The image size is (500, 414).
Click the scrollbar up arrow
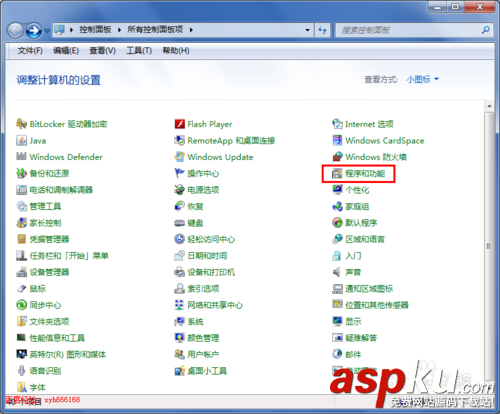pos(489,106)
